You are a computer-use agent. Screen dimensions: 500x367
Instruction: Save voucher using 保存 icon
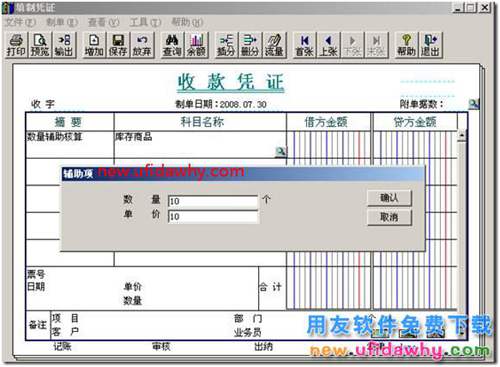(x=118, y=45)
